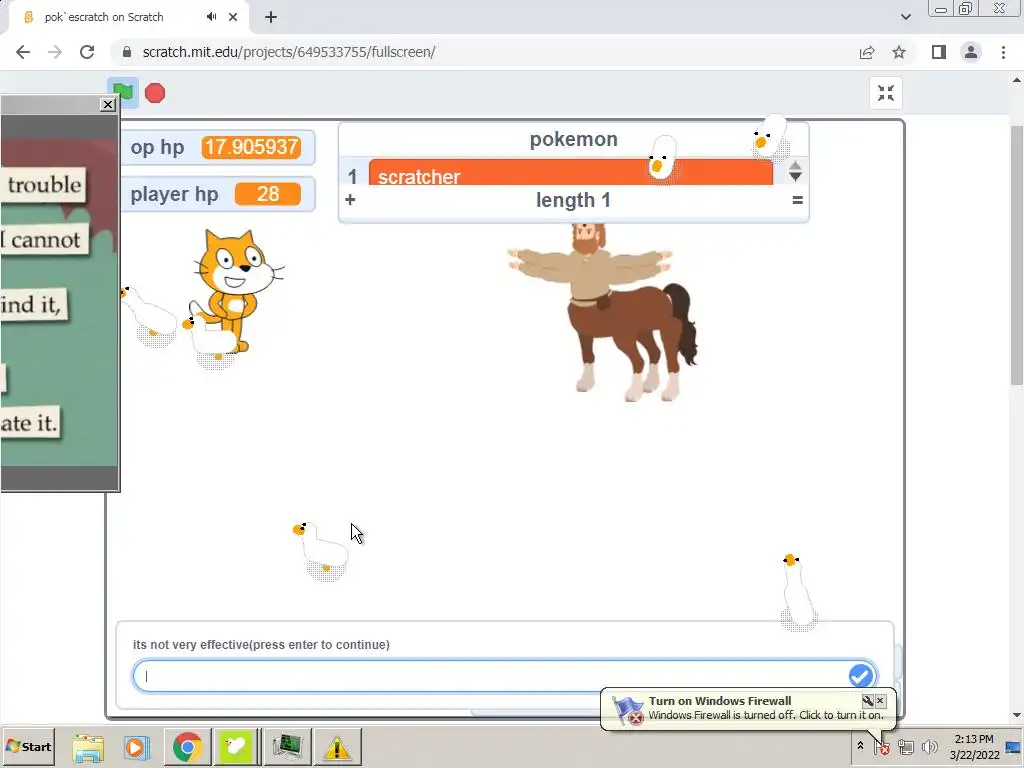Submit answer with blue checkmark button
This screenshot has width=1024, height=768.
pos(860,676)
